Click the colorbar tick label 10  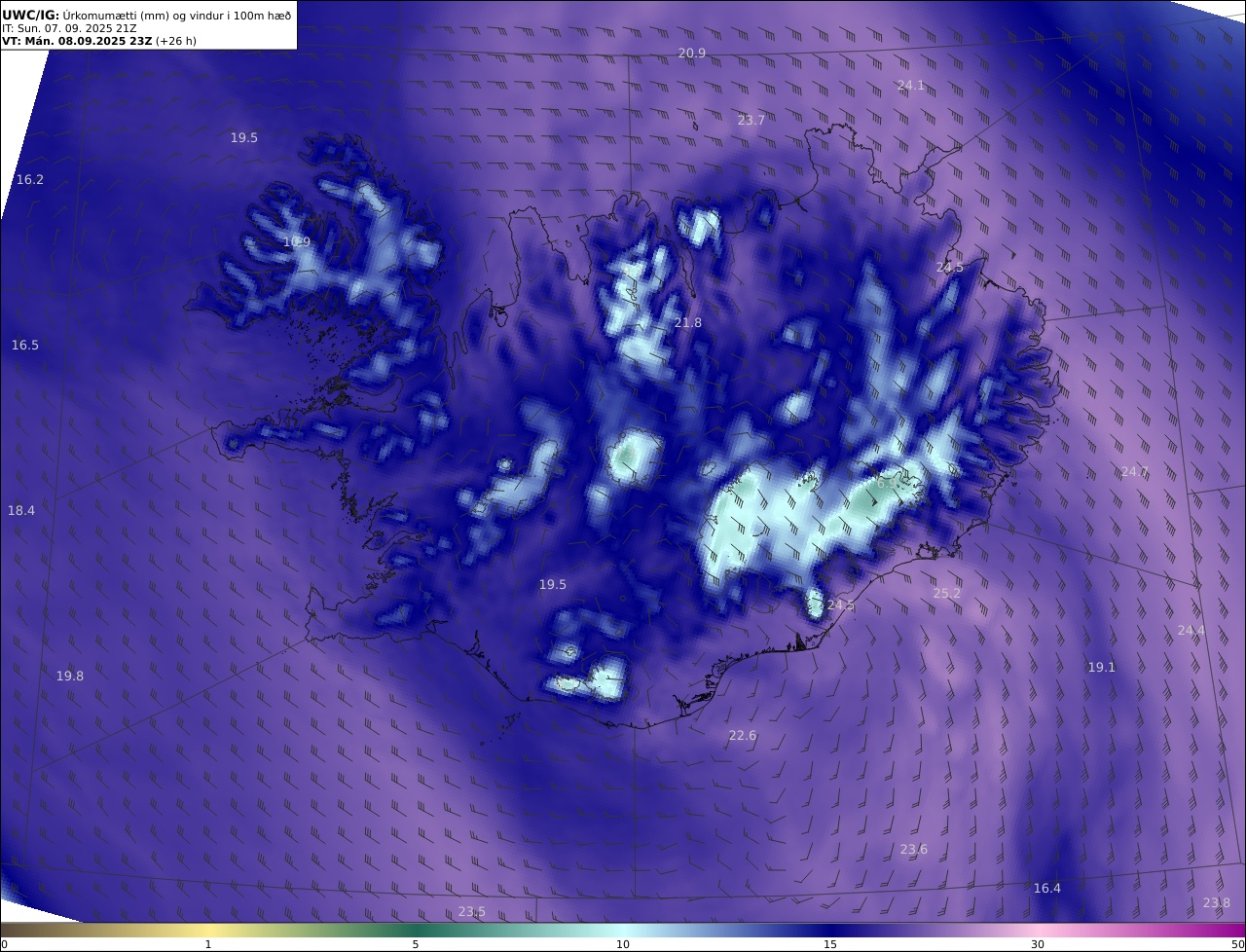(623, 944)
